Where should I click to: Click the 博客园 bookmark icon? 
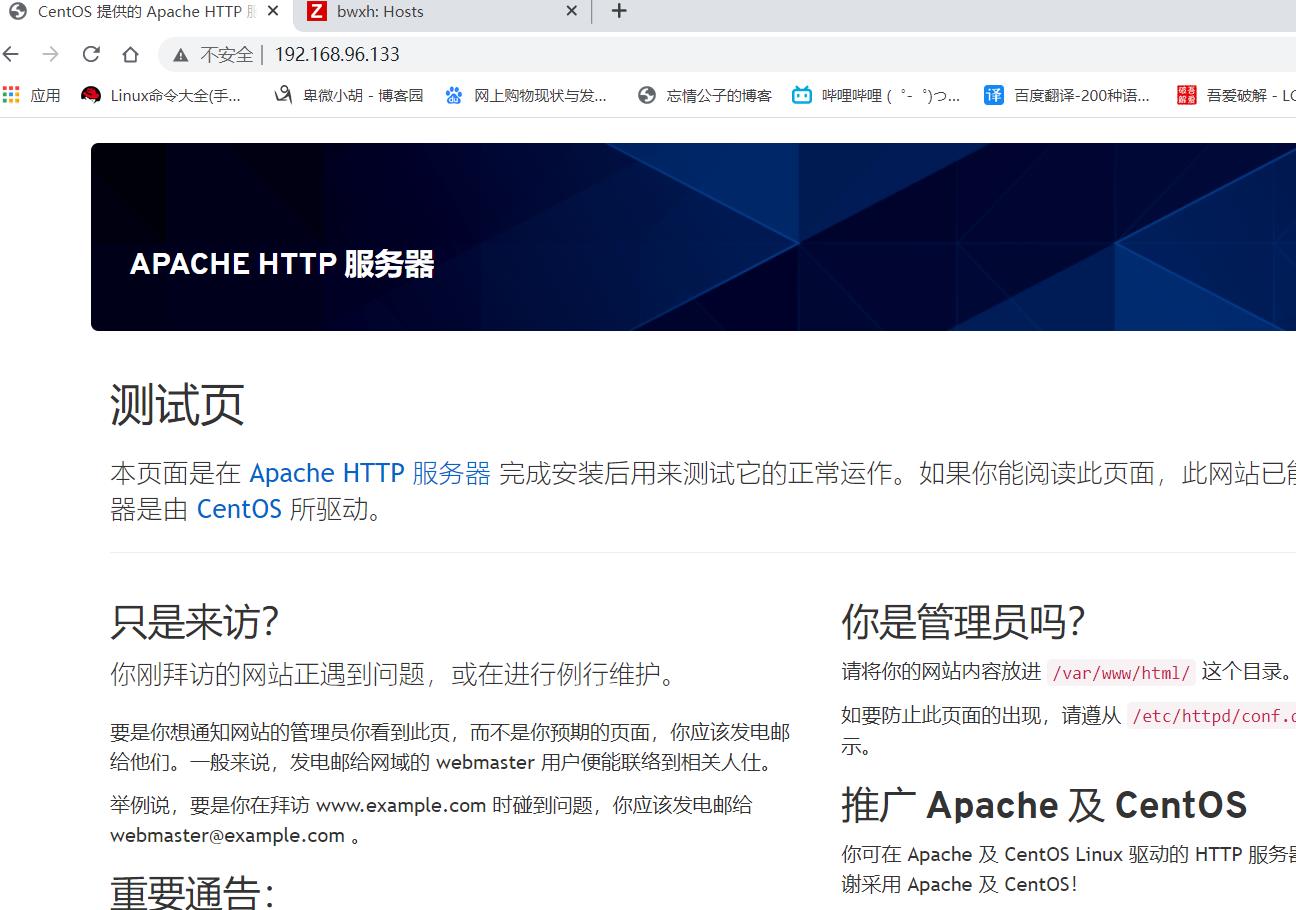click(x=284, y=95)
